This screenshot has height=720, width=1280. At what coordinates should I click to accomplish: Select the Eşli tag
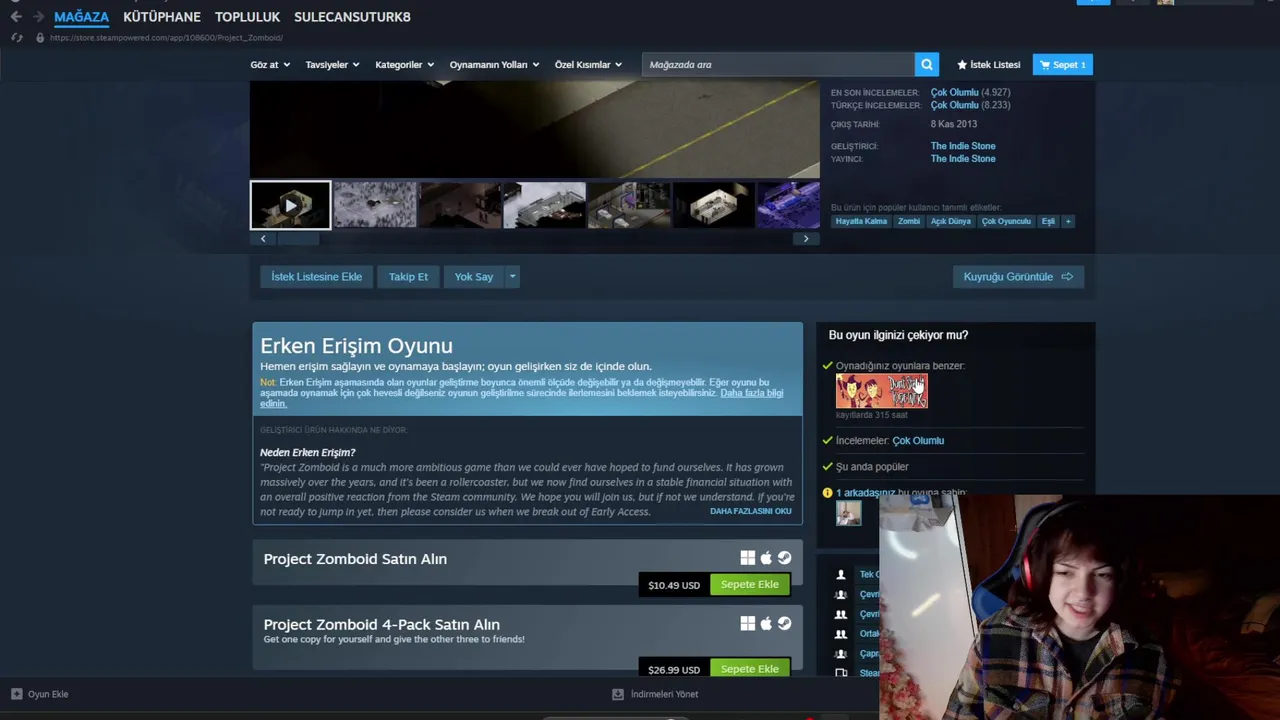(x=1047, y=221)
